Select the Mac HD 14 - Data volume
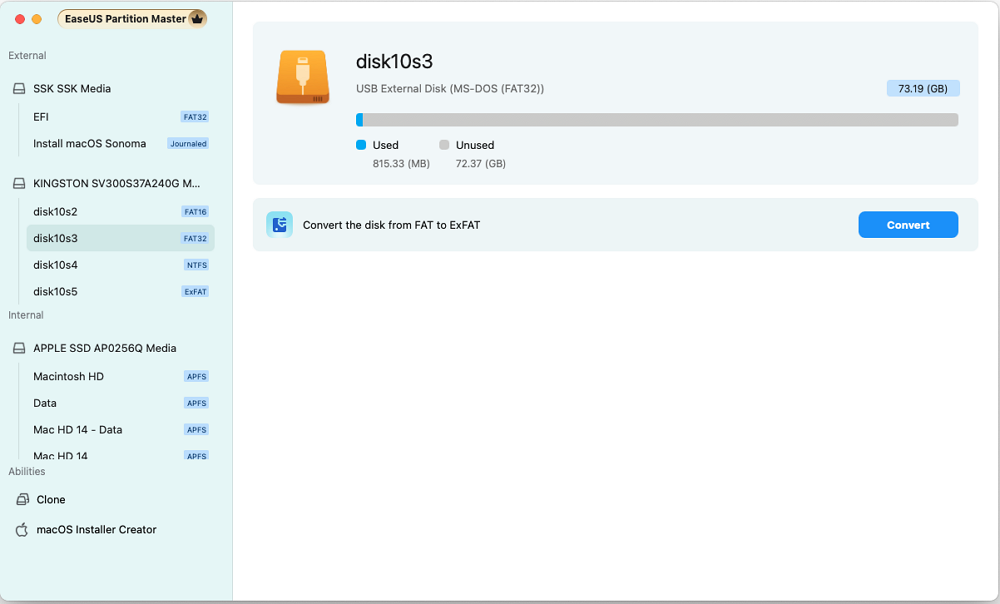Viewport: 1000px width, 604px height. 121,430
